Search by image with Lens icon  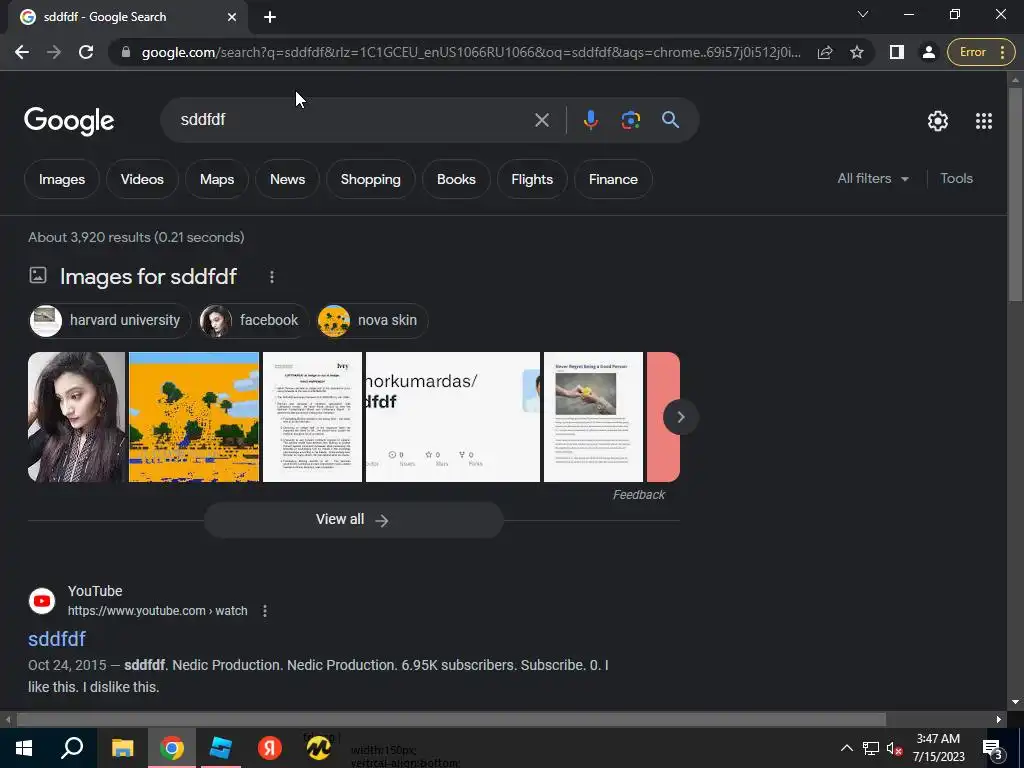tap(630, 120)
